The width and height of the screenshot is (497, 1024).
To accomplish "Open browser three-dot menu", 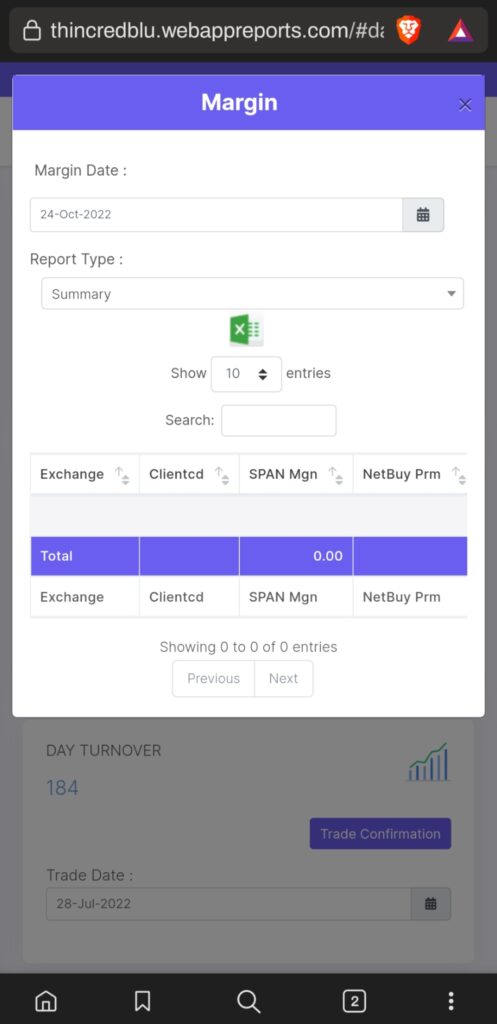I will click(x=451, y=1000).
